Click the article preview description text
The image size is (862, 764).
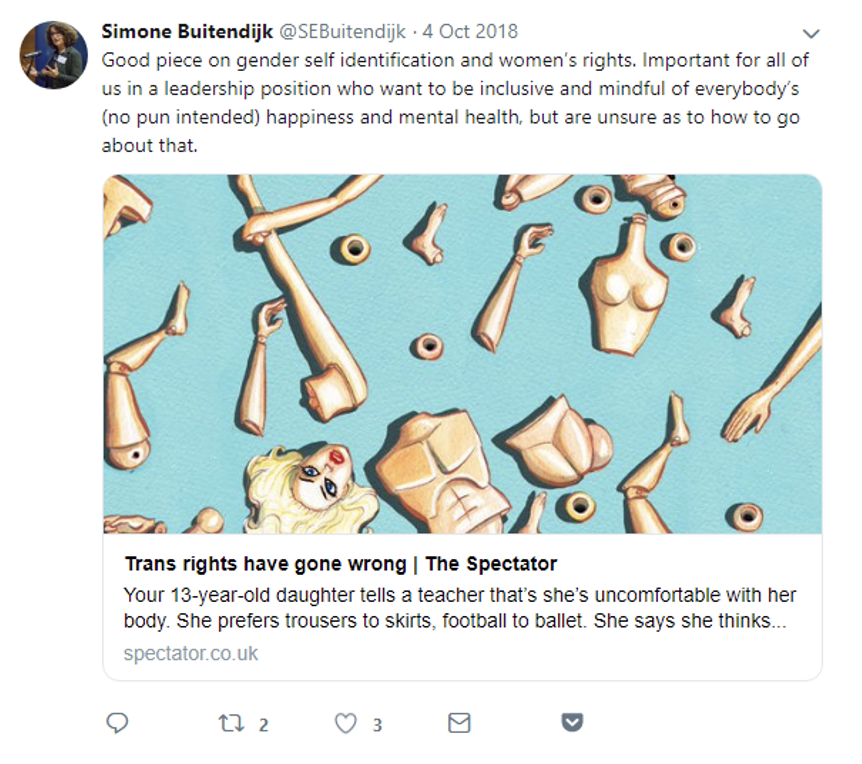(x=460, y=608)
